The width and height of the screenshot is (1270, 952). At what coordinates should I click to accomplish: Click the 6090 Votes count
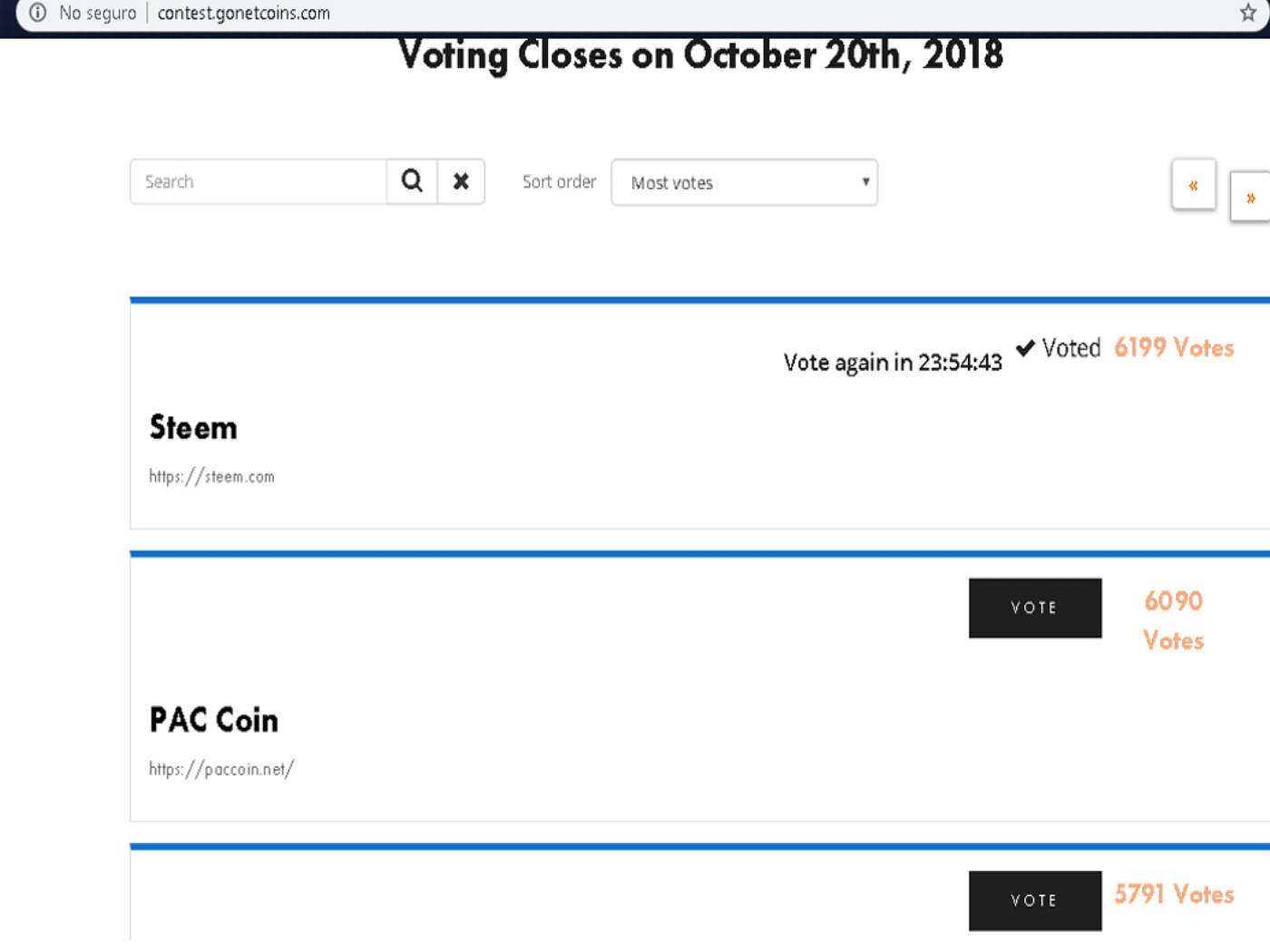(x=1173, y=620)
